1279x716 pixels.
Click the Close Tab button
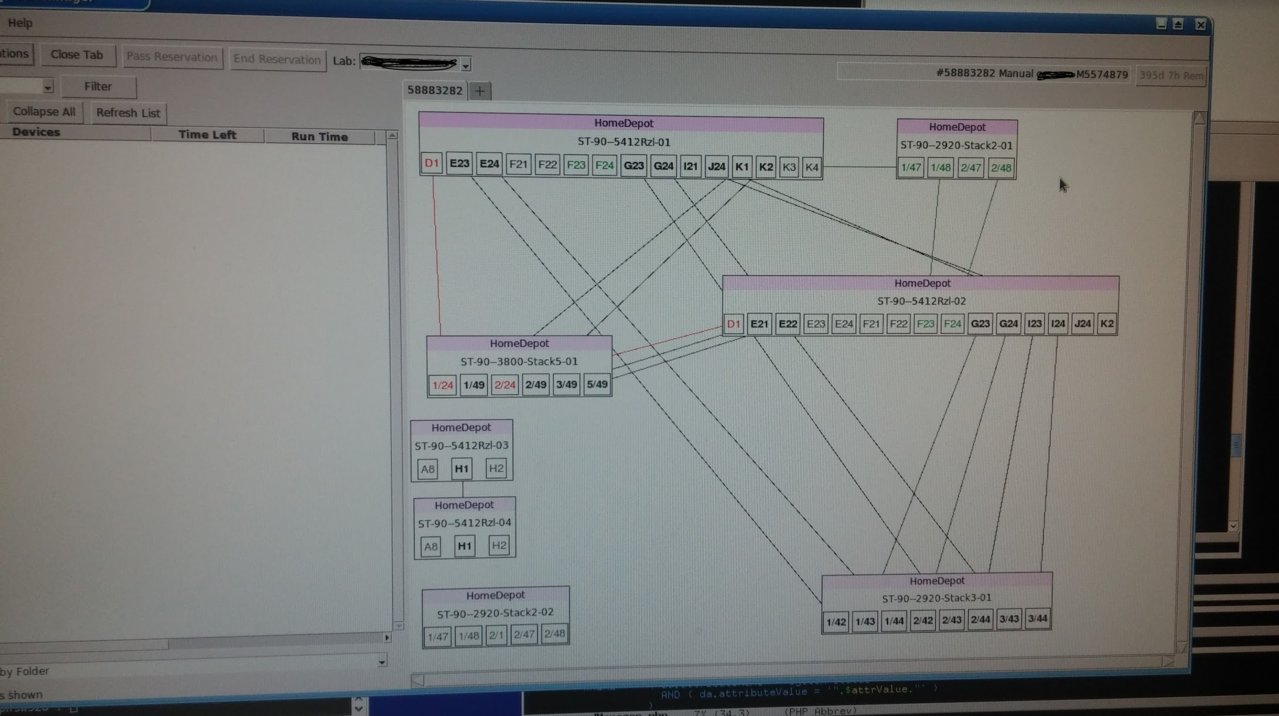point(77,56)
